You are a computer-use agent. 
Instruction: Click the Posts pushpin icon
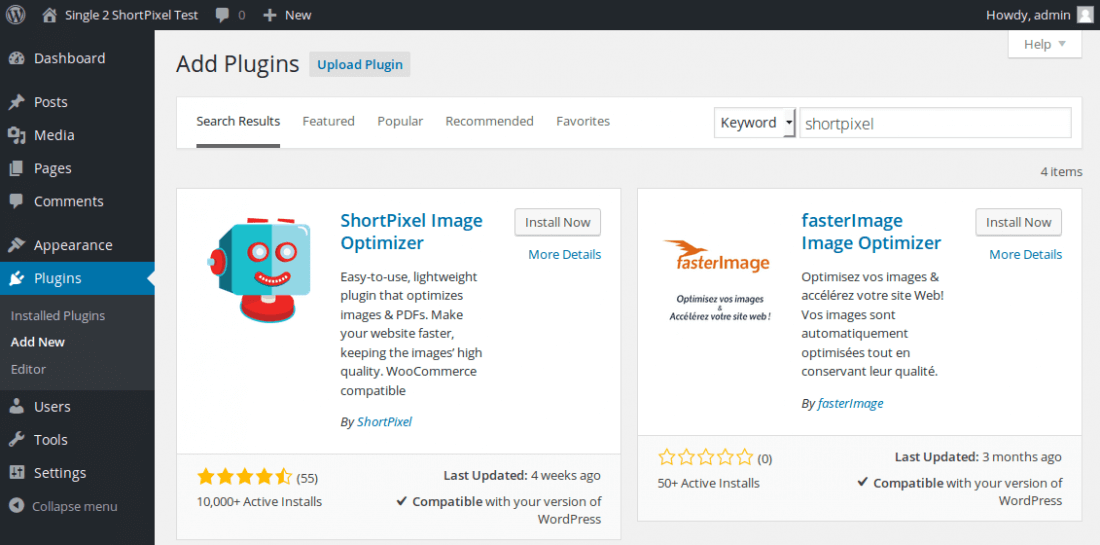[x=17, y=102]
